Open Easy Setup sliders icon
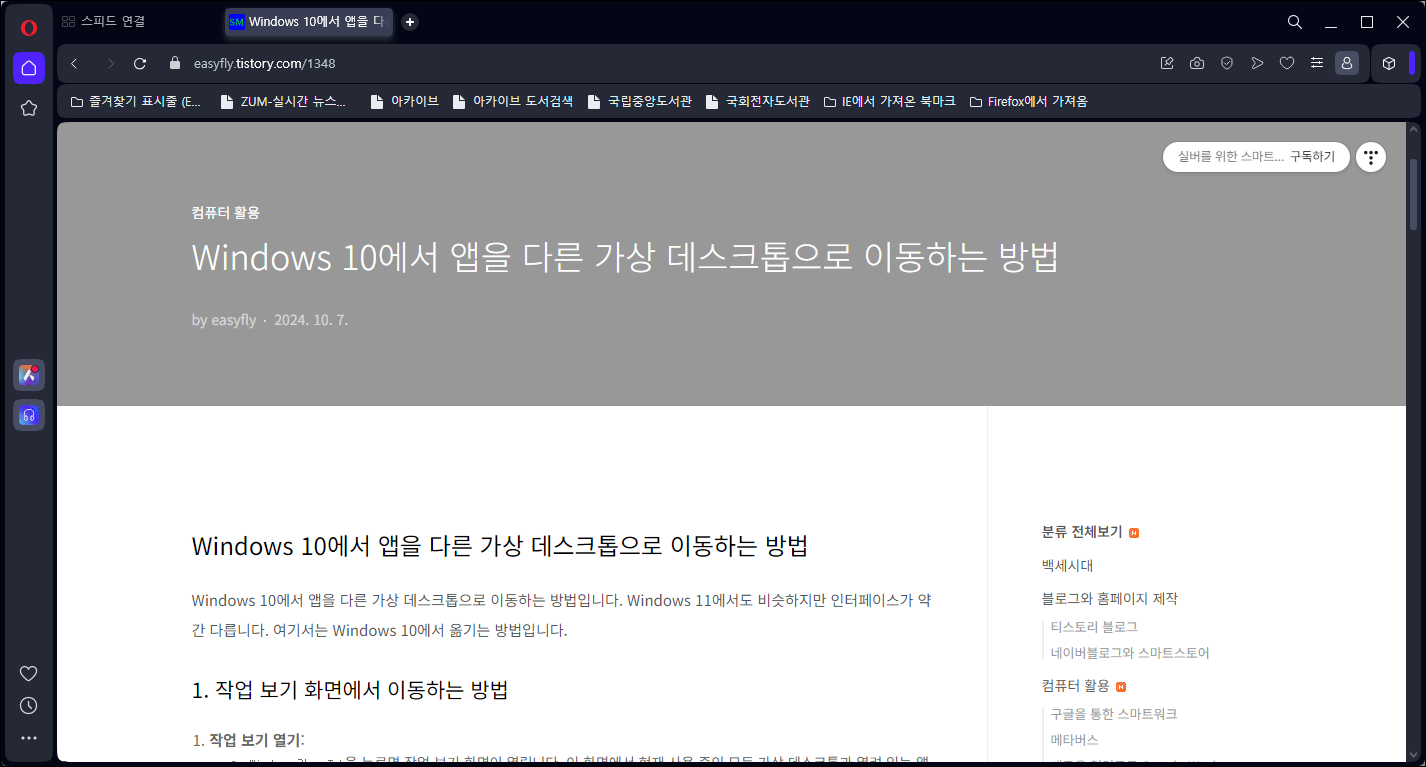The image size is (1426, 767). (1317, 63)
